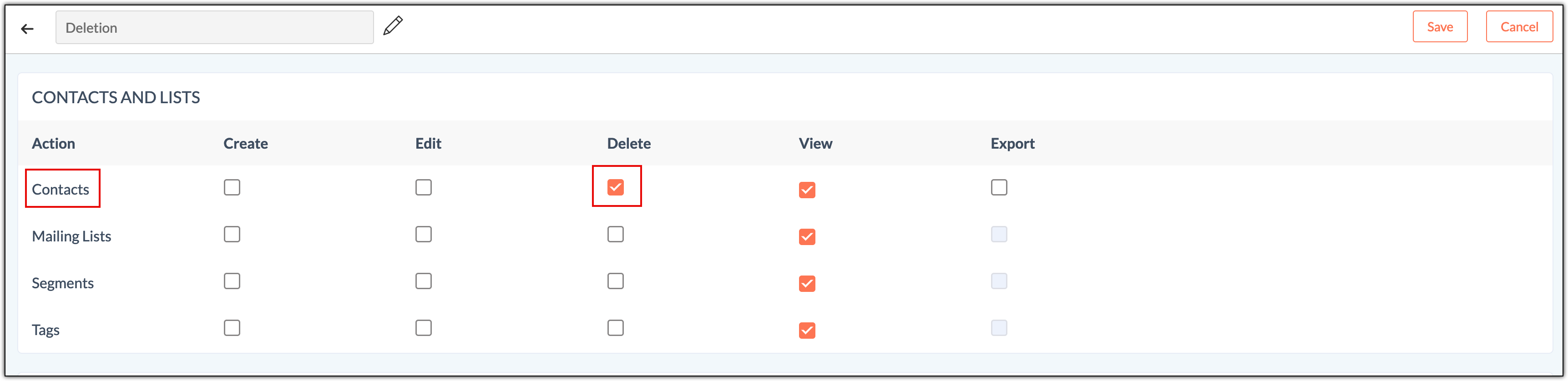Viewport: 1568px width, 381px height.
Task: Uncheck View permission for Contacts
Action: (x=807, y=190)
